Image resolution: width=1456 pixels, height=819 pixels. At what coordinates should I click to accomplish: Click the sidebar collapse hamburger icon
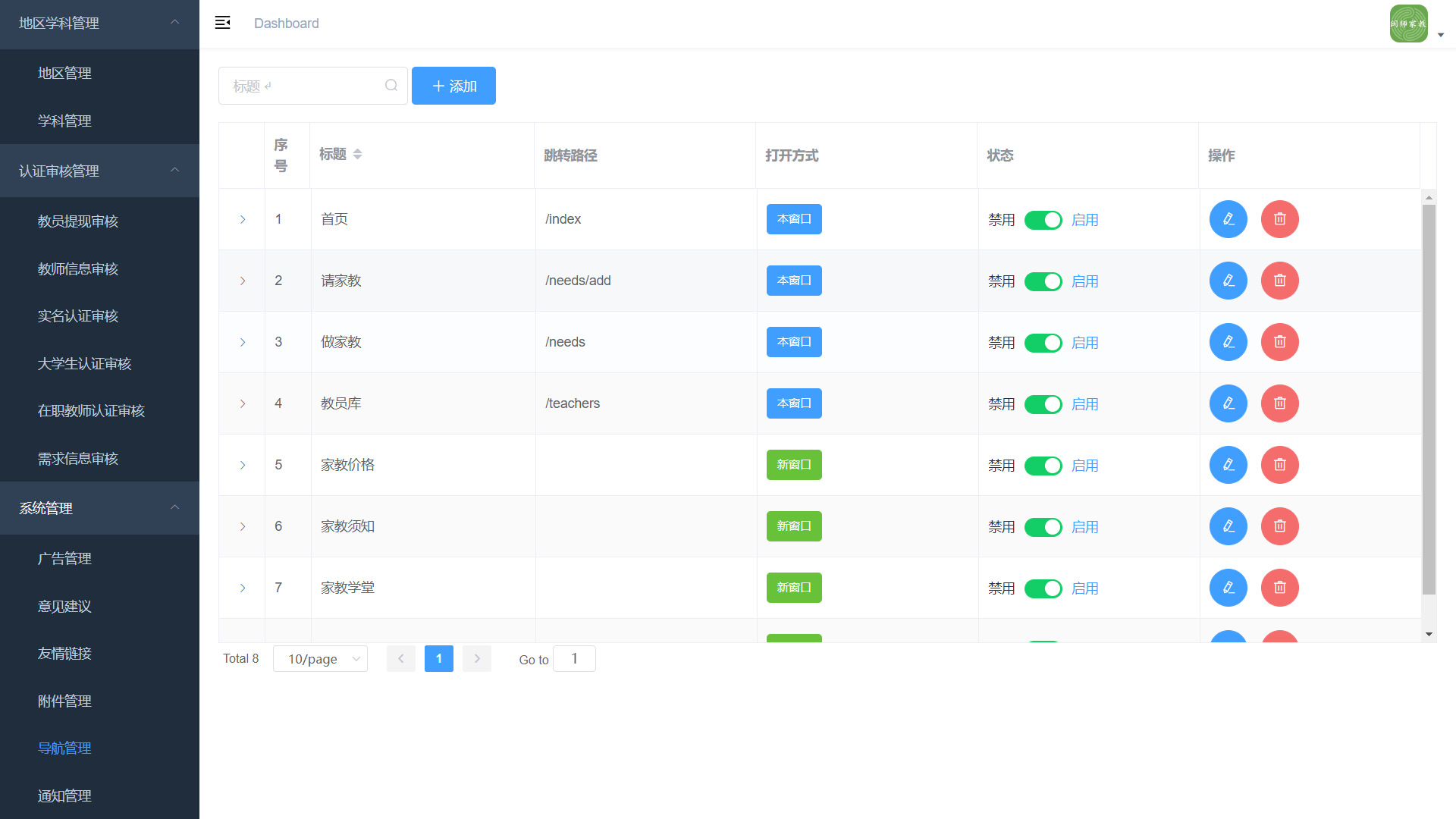222,23
